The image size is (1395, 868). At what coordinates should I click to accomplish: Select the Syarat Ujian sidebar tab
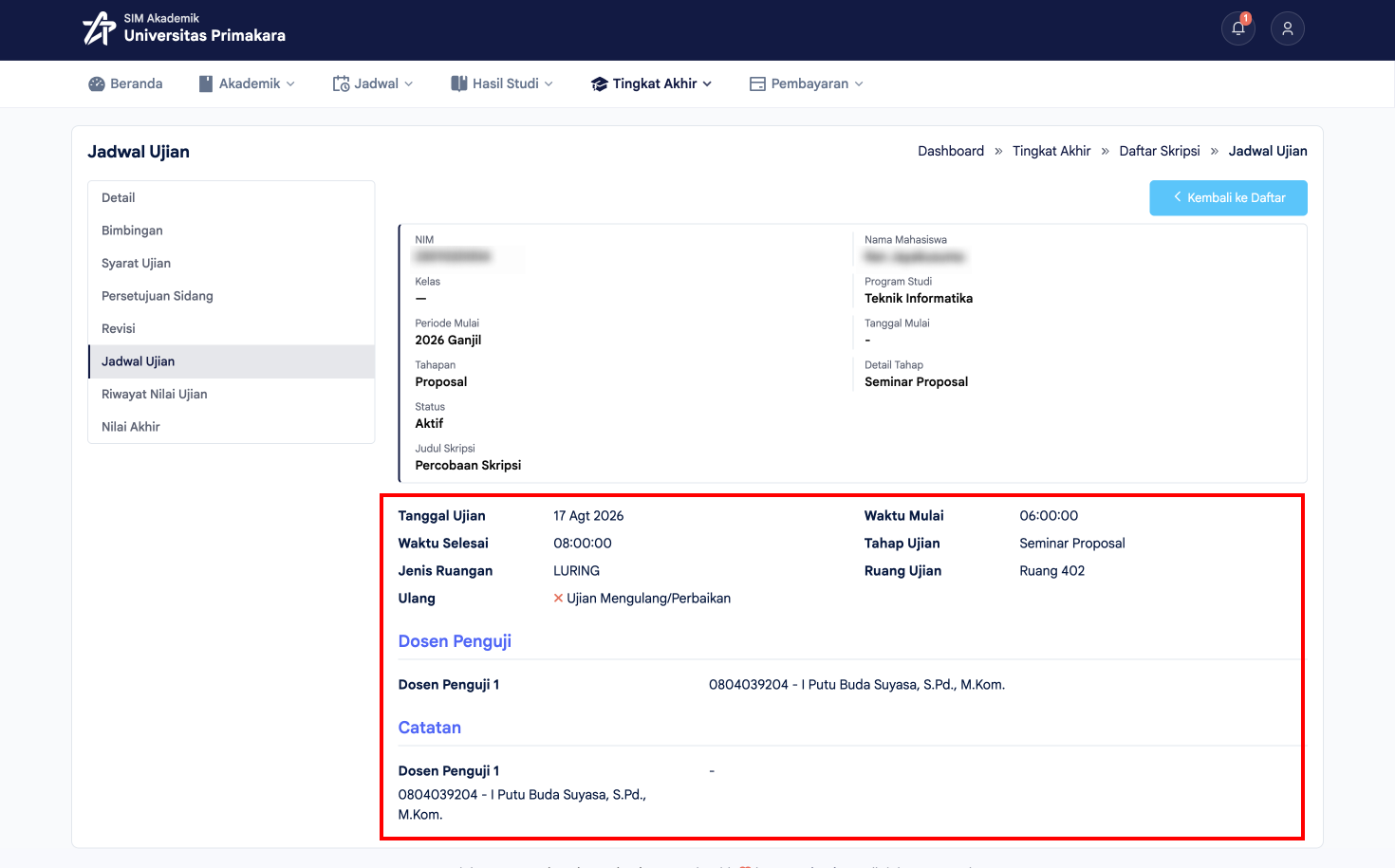tap(232, 263)
